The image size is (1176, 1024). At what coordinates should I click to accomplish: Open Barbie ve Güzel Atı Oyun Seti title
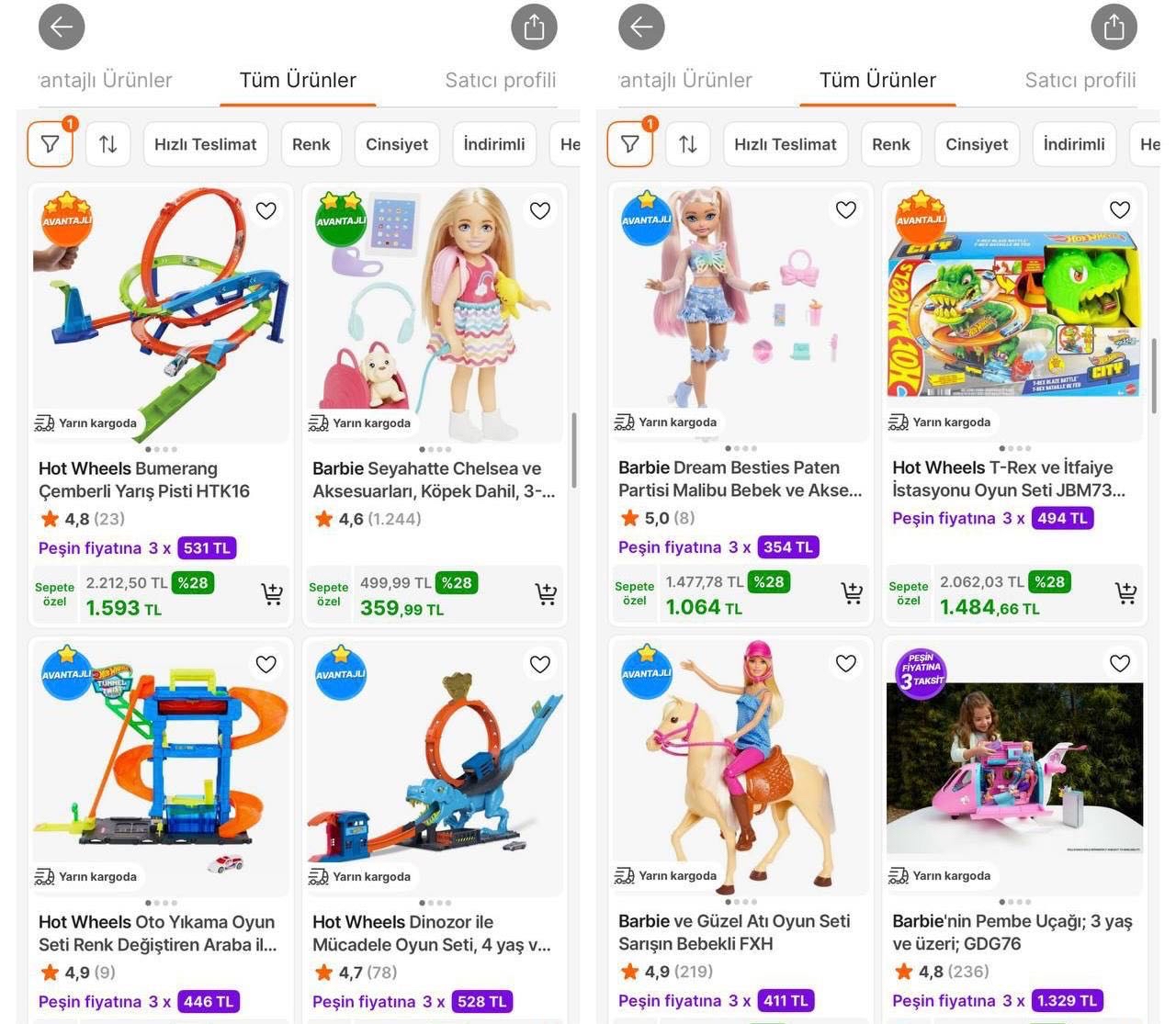point(734,932)
